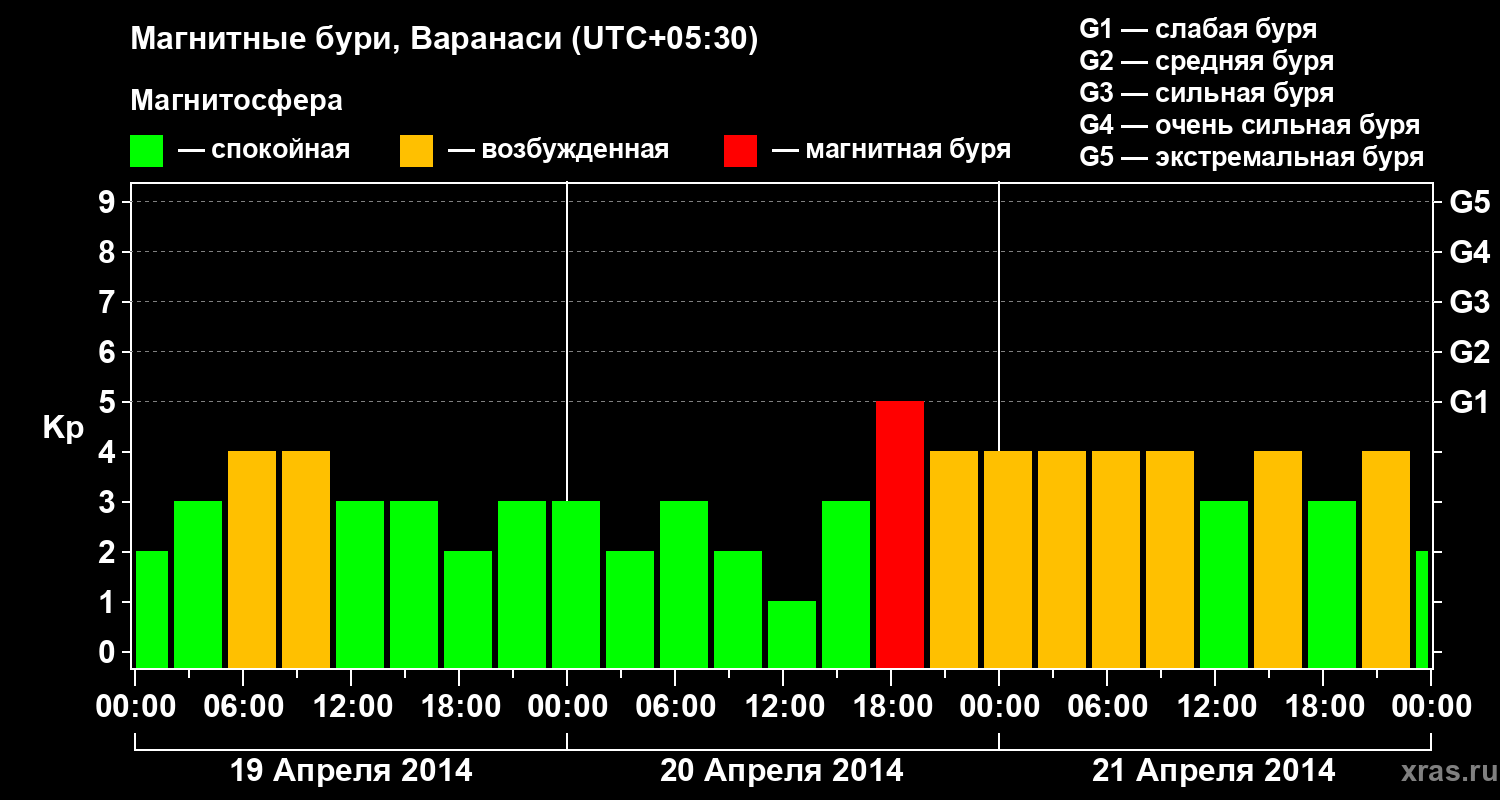Click the '— возбужденная' legend label
Screen dimensions: 1500x800
coord(559,151)
